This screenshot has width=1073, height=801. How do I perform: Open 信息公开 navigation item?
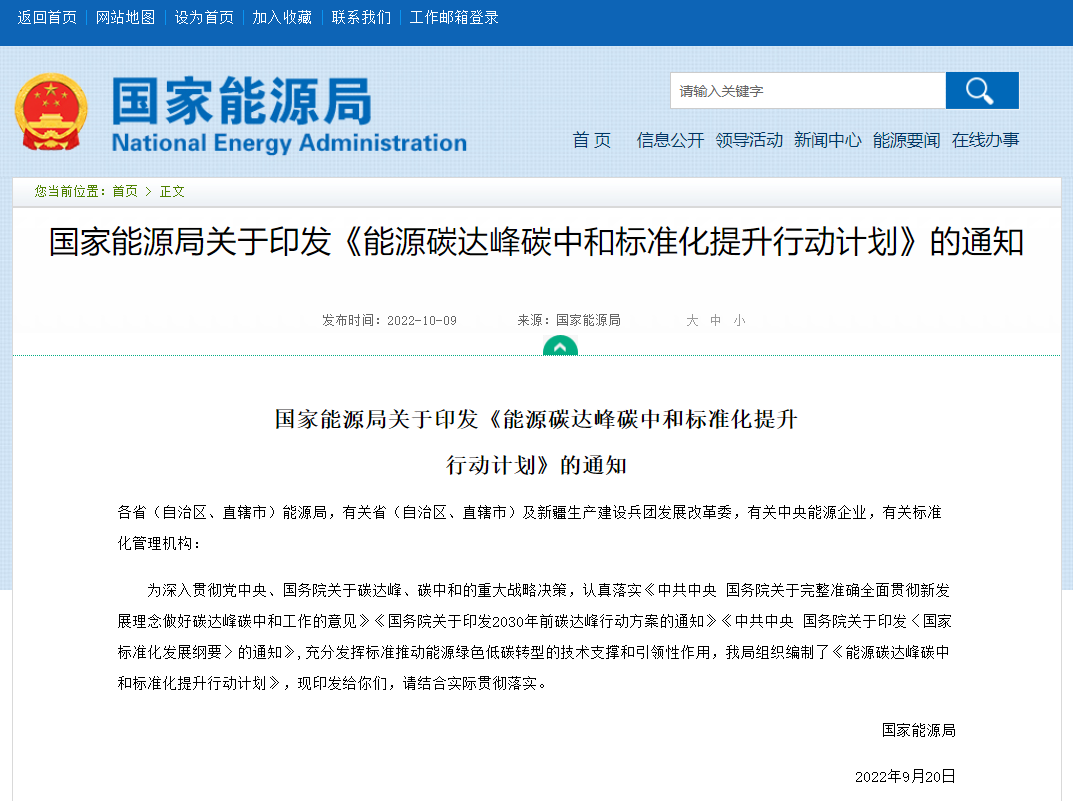click(x=670, y=140)
